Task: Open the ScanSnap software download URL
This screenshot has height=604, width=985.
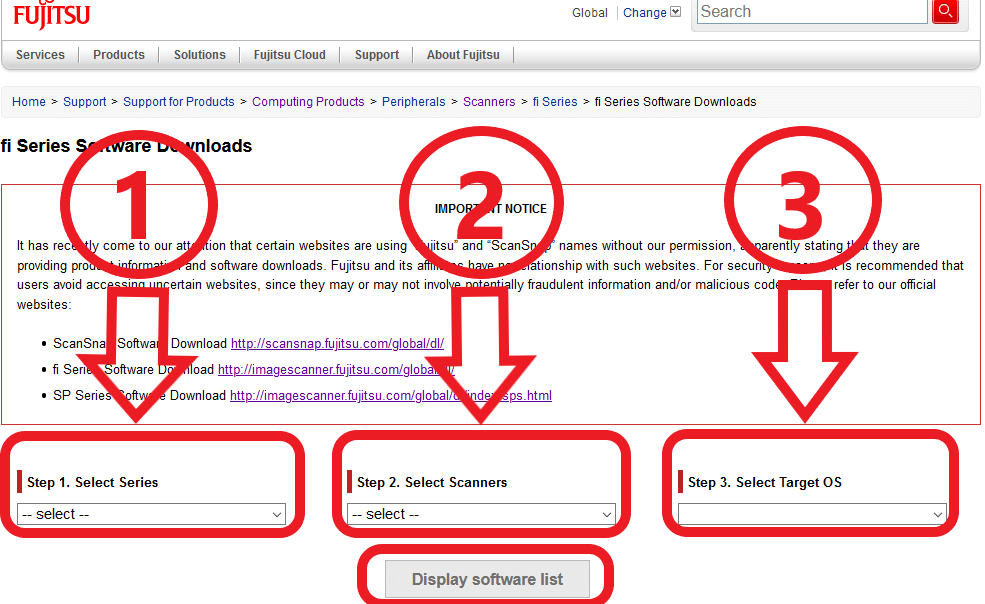Action: (336, 344)
